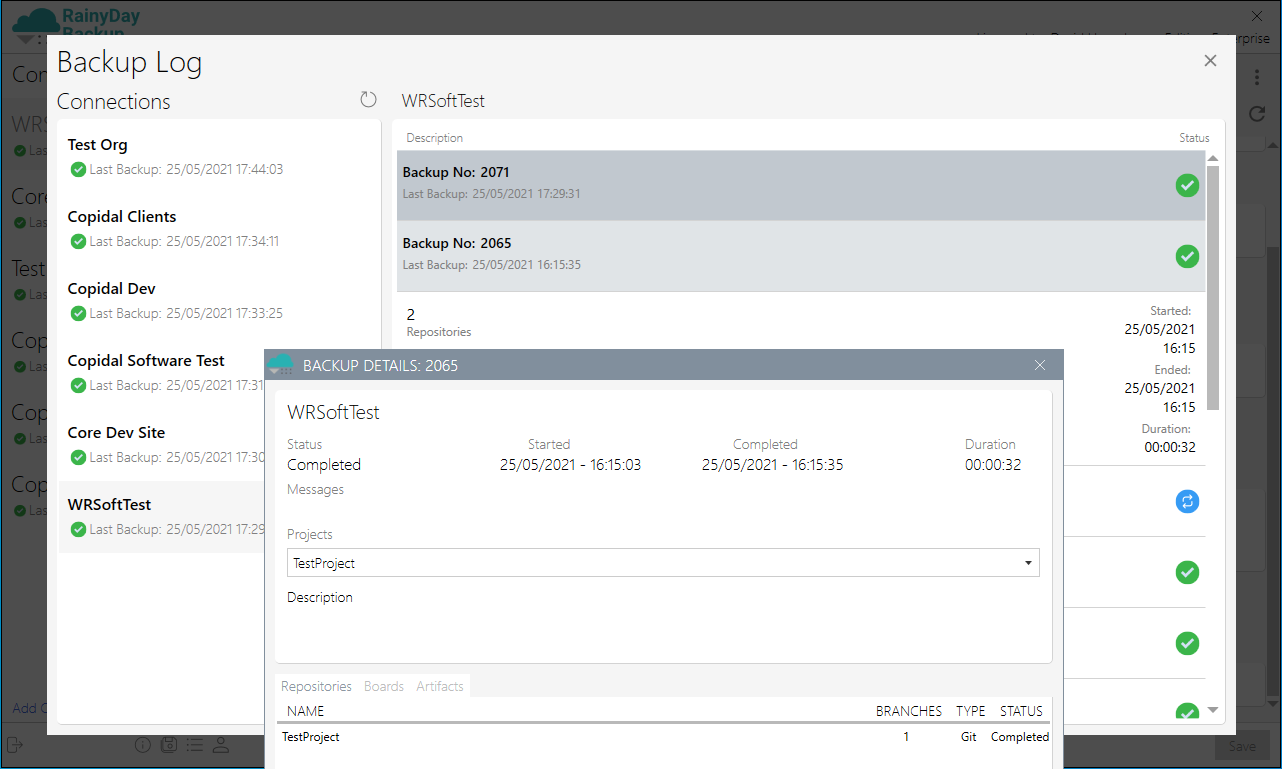Select the Copidal Clients connection
The width and height of the screenshot is (1282, 769).
(x=219, y=229)
